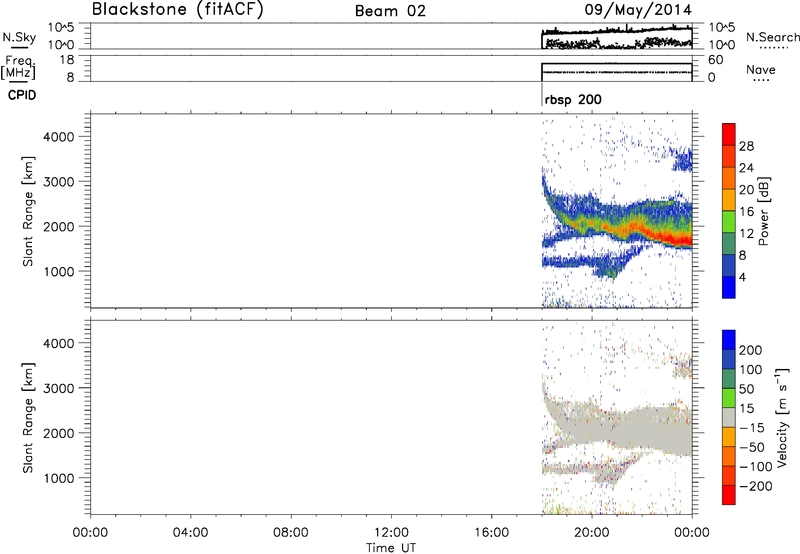Click 'Slant Range [km]' label of velocity panel
800x554 pixels.
tap(28, 418)
